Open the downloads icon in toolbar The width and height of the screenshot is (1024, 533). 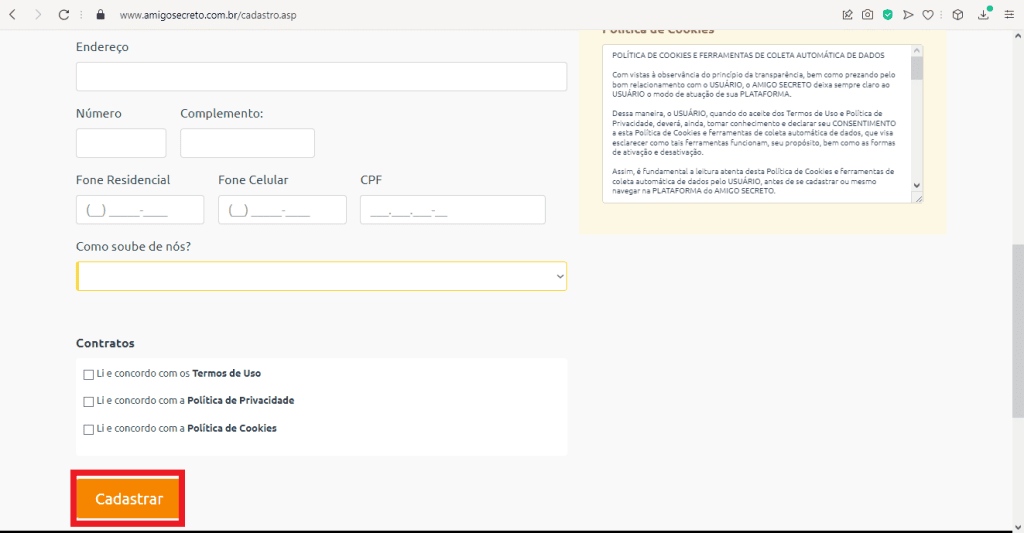pos(984,15)
